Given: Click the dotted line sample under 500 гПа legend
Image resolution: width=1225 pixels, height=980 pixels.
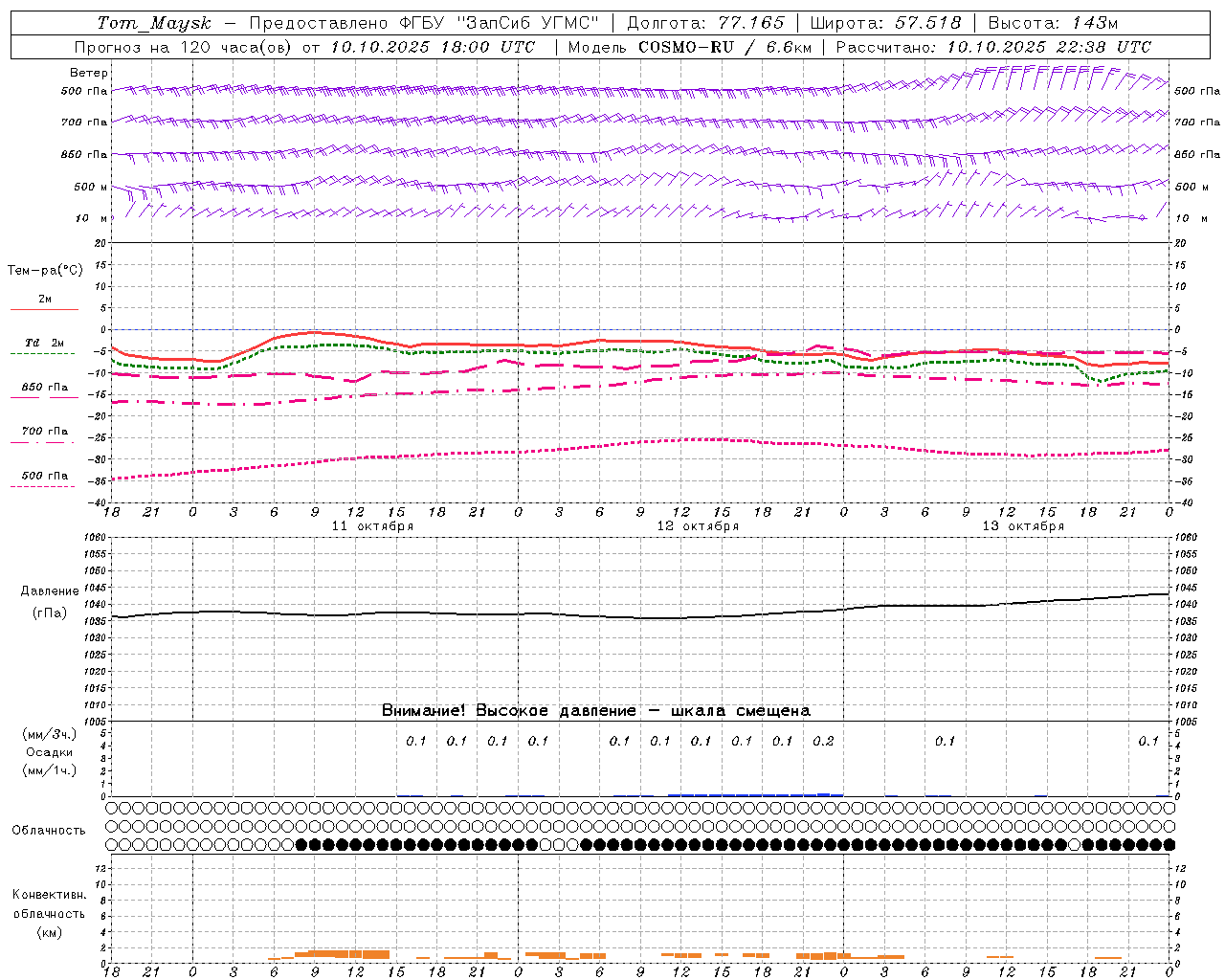Looking at the screenshot, I should (x=42, y=486).
